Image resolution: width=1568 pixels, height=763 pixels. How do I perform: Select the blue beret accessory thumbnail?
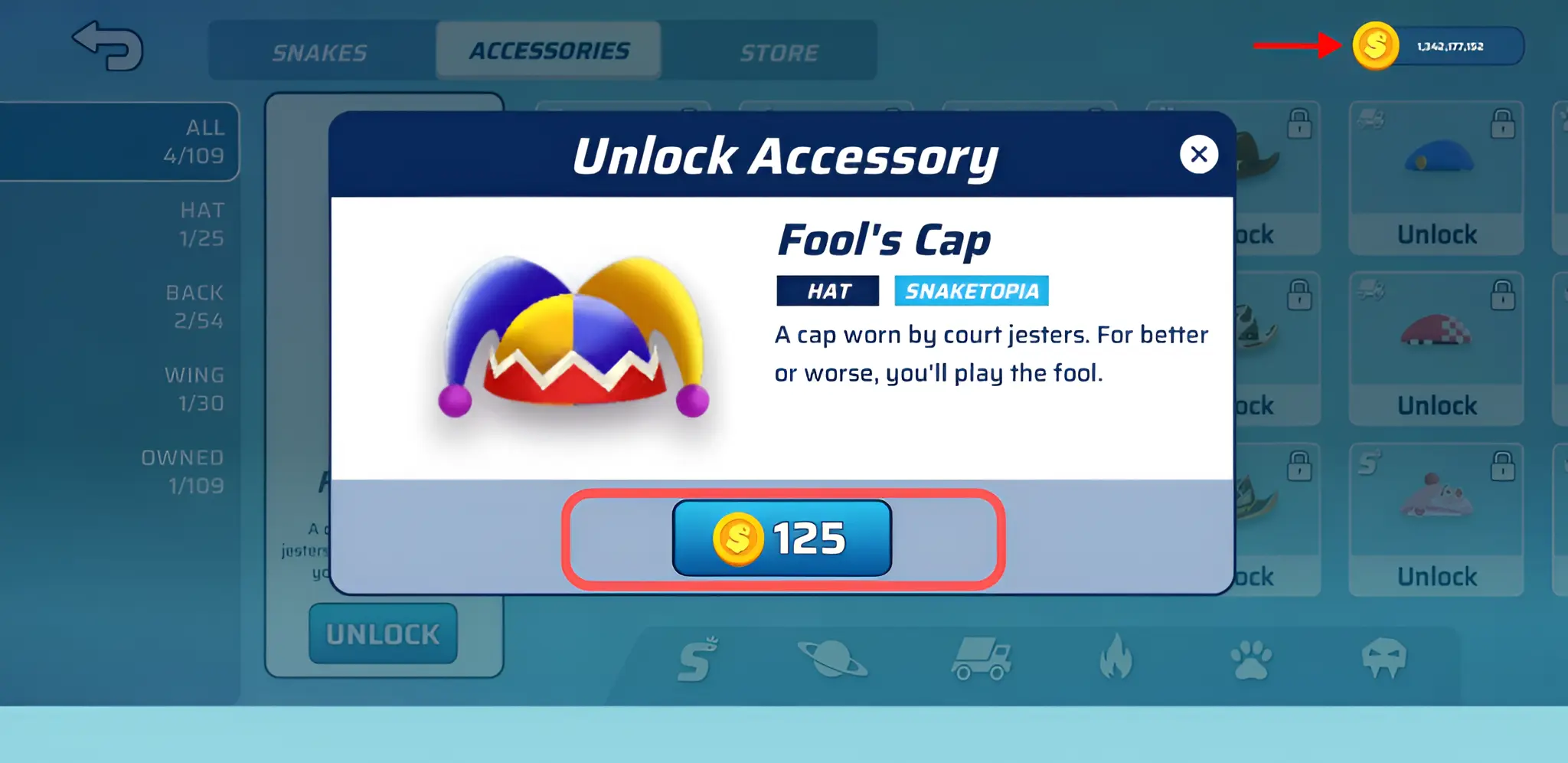point(1436,157)
